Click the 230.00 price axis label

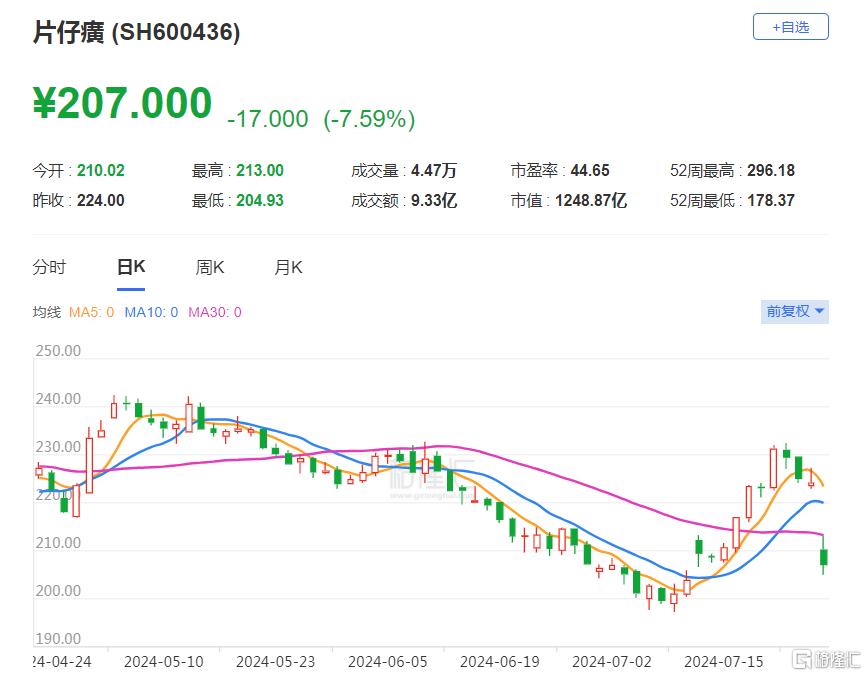(x=58, y=447)
